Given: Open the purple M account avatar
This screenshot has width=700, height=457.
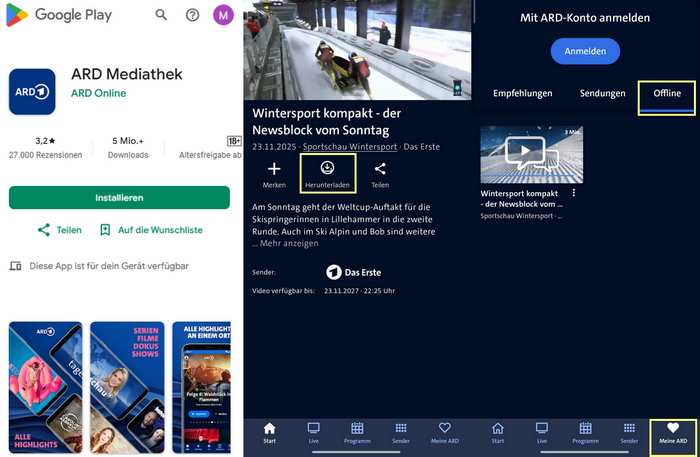Looking at the screenshot, I should point(223,15).
